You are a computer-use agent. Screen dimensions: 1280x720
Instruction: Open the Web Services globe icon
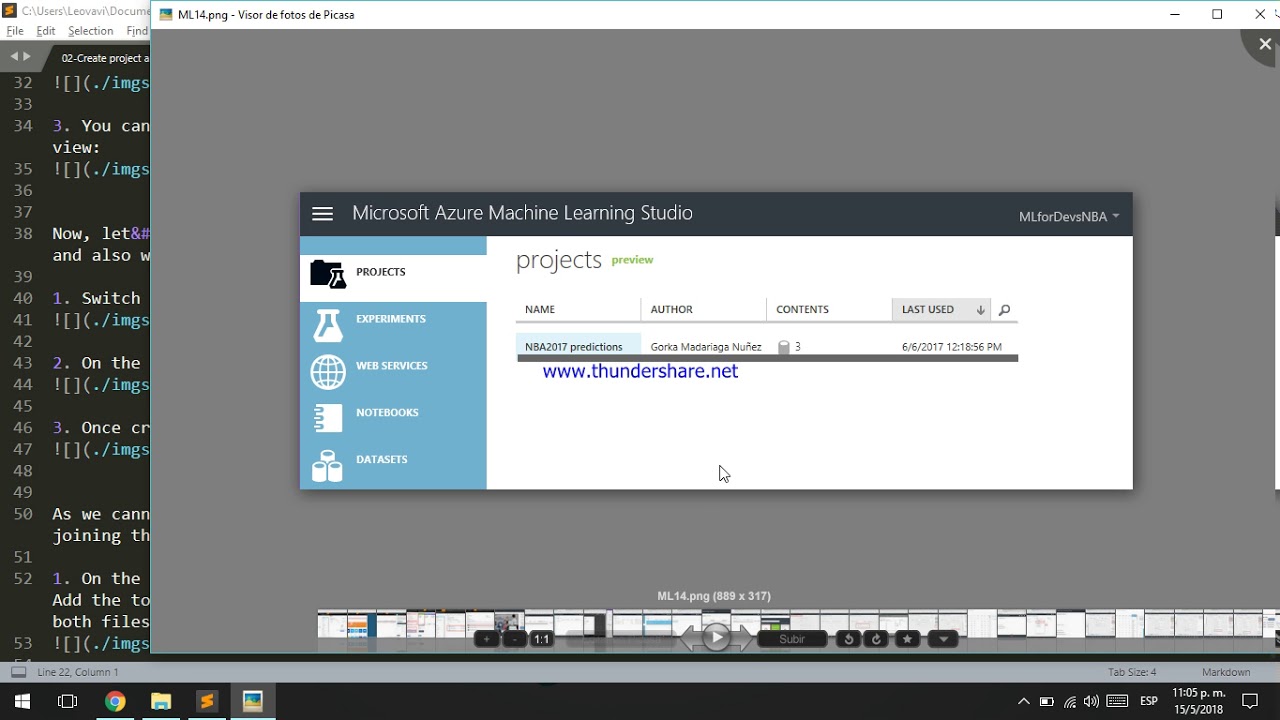(x=328, y=371)
